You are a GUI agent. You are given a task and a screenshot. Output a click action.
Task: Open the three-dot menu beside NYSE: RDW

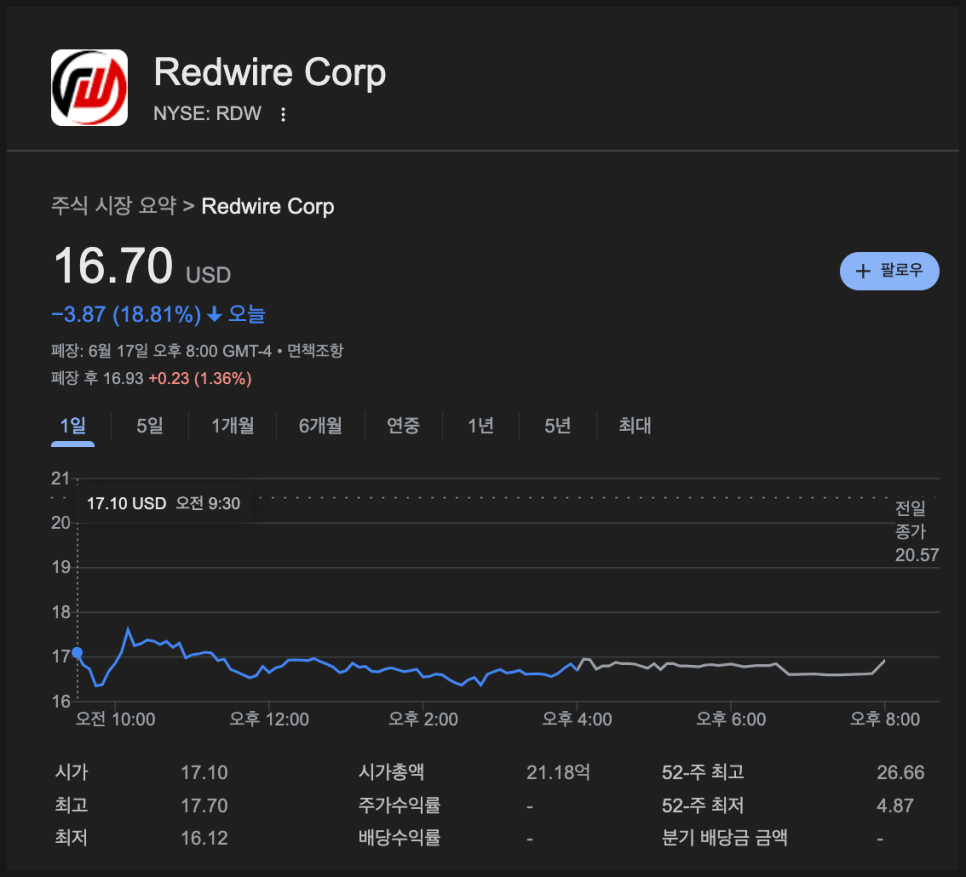(283, 115)
